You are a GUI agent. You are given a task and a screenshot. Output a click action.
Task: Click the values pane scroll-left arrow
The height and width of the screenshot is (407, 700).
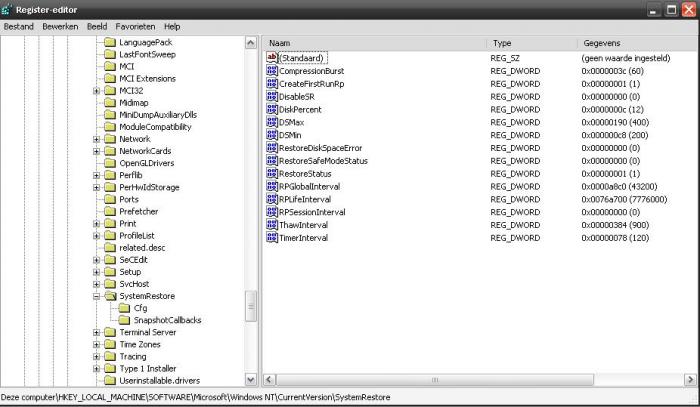coord(269,380)
